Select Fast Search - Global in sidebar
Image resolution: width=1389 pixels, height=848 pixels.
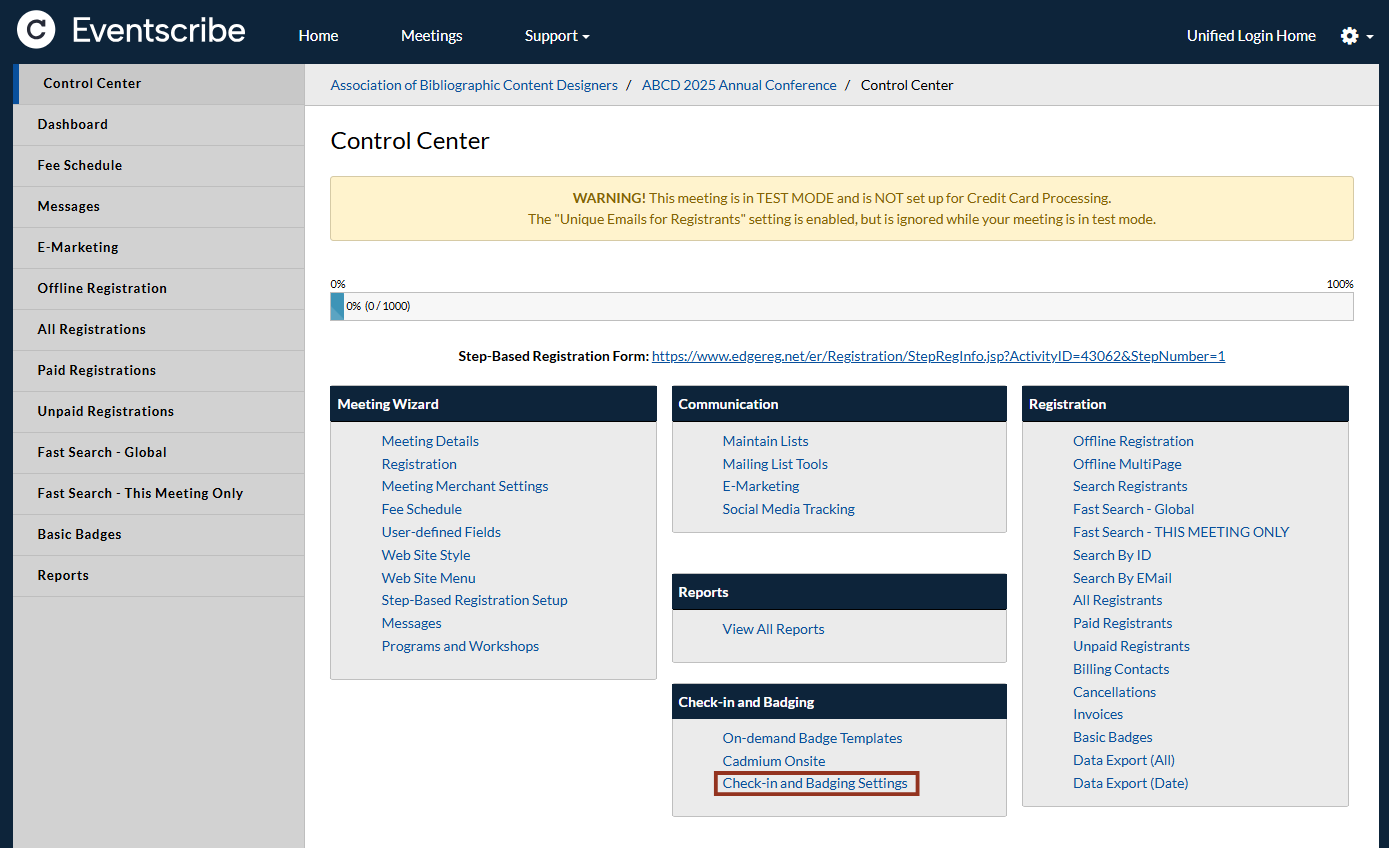(159, 453)
